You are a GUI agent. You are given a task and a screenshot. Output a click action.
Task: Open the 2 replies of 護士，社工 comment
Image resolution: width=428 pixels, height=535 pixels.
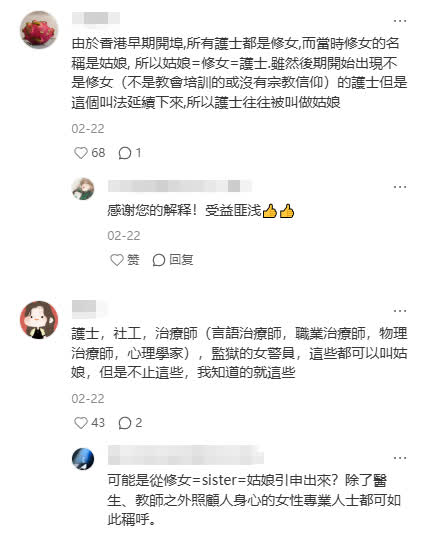[130, 423]
